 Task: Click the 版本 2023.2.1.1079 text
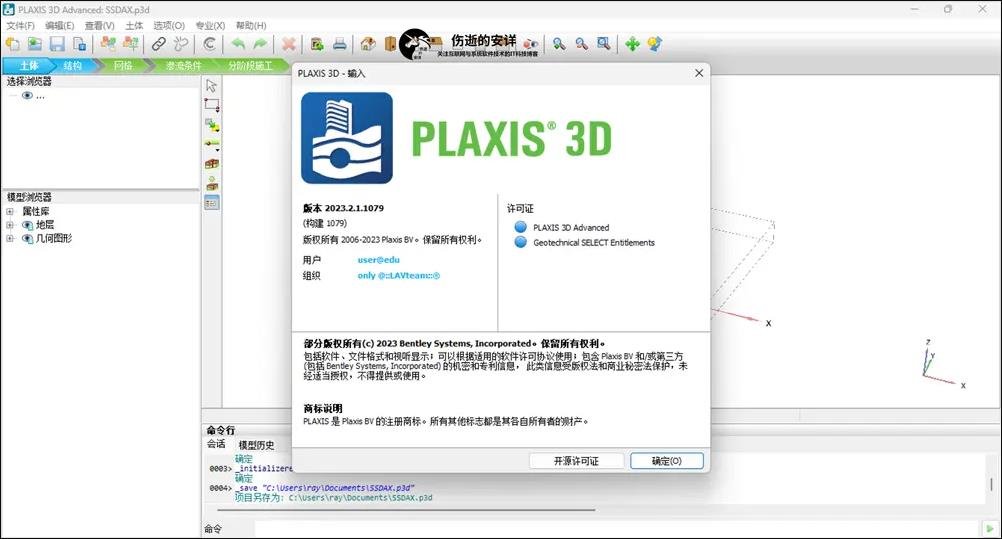pos(343,208)
